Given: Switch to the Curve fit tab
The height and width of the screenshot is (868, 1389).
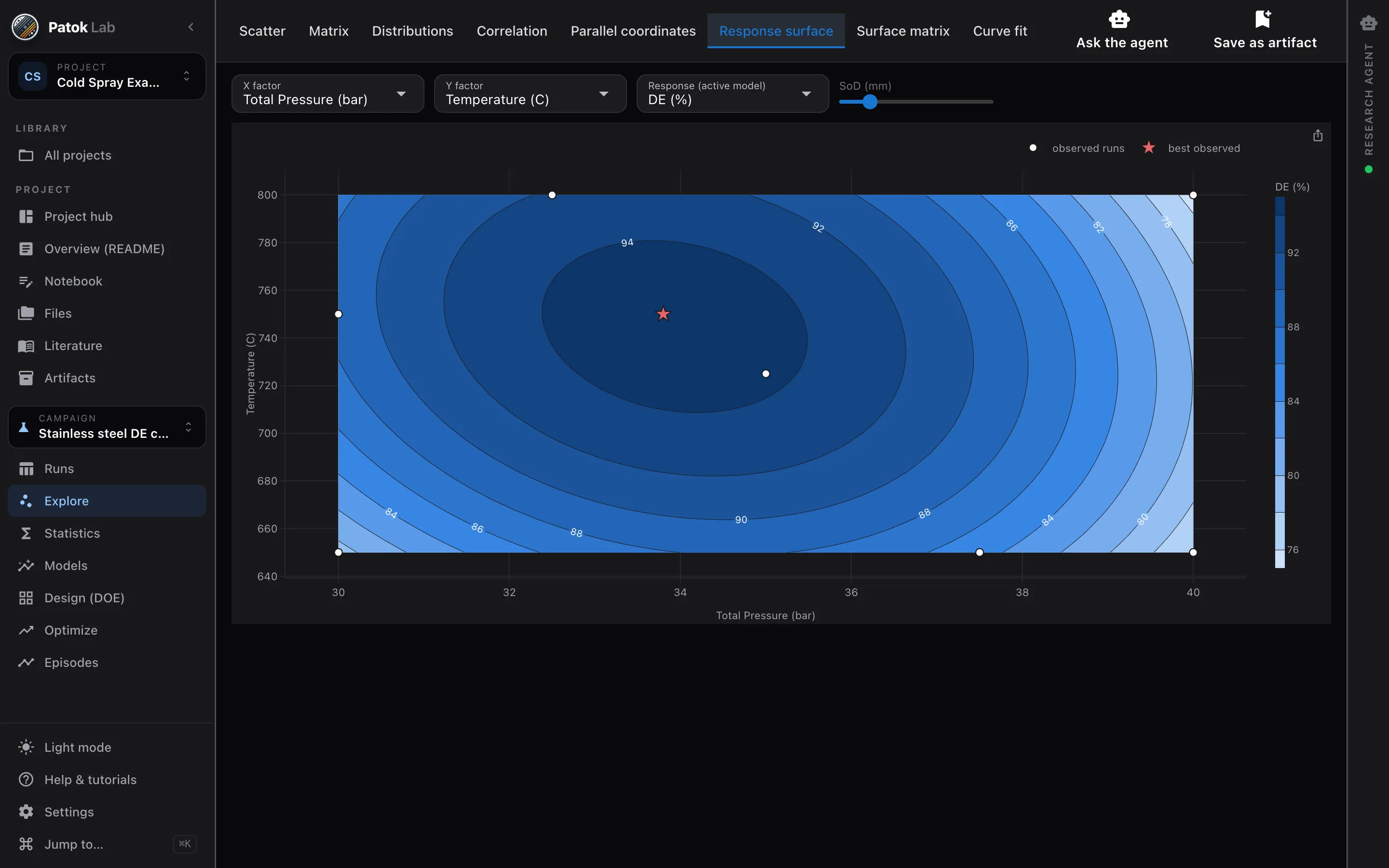Looking at the screenshot, I should tap(1000, 31).
